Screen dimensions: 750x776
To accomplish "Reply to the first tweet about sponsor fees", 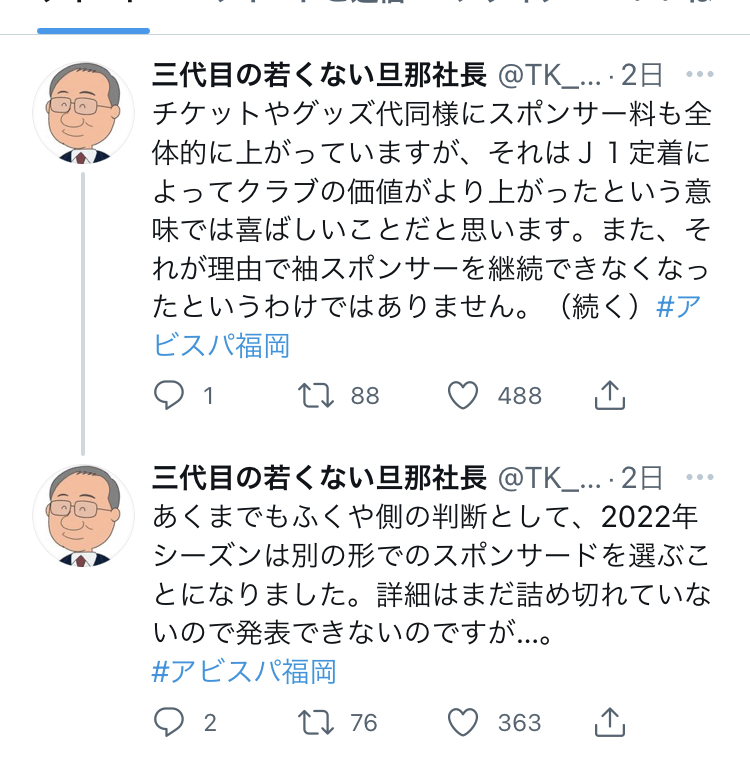I will [169, 396].
